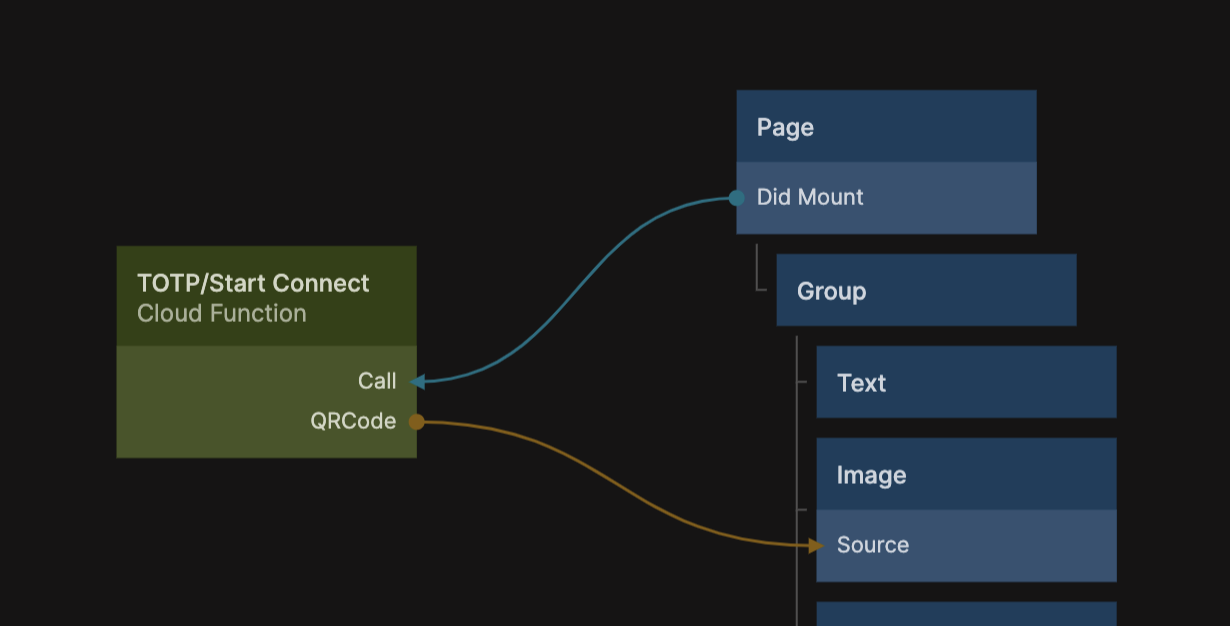The image size is (1230, 626).
Task: Click the orange QRCode output port dot
Action: click(x=417, y=422)
